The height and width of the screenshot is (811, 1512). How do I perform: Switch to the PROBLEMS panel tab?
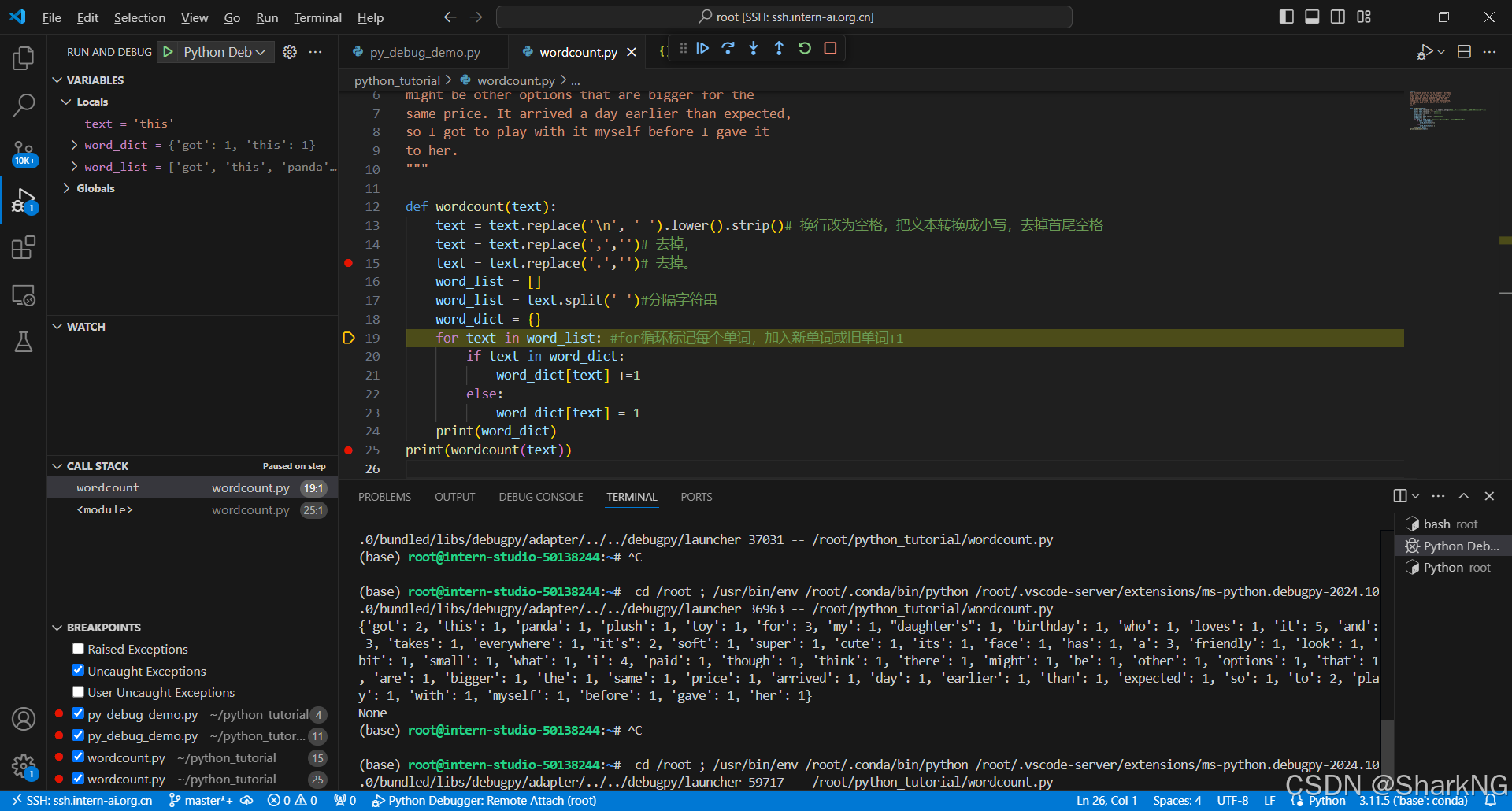(x=384, y=497)
